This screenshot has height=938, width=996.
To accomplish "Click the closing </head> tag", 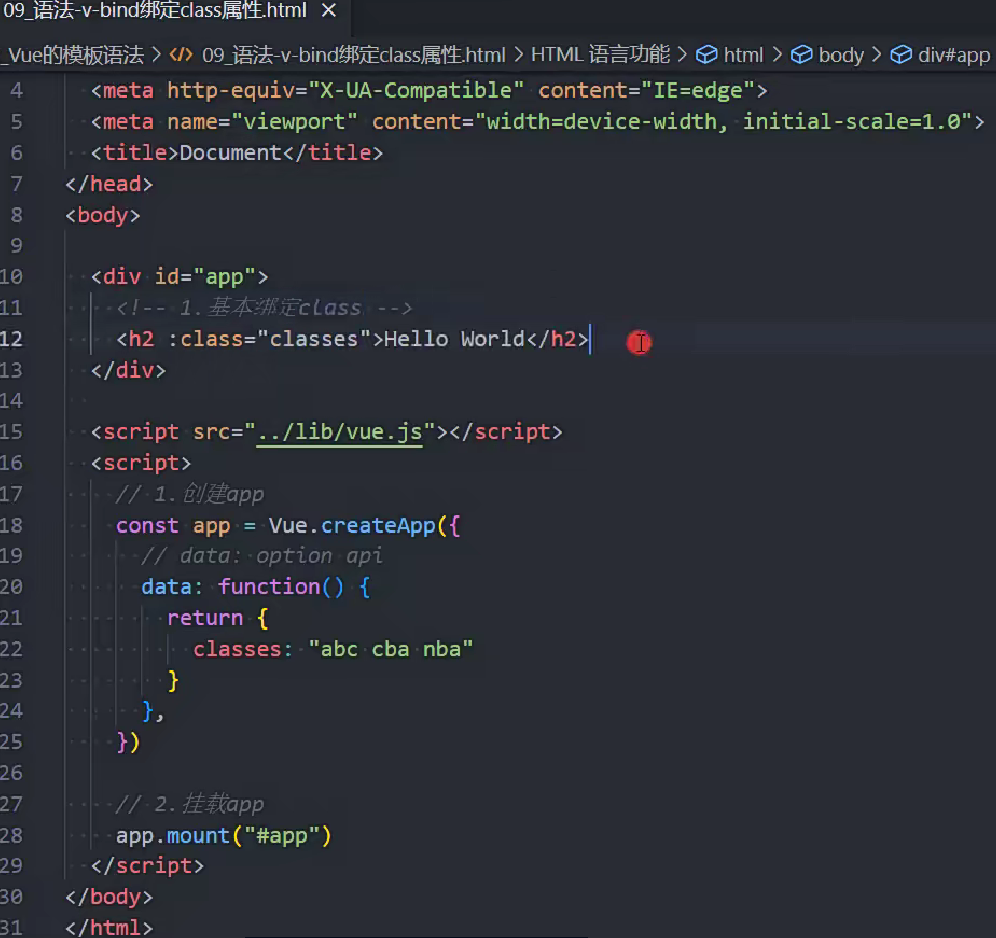I will pos(109,184).
